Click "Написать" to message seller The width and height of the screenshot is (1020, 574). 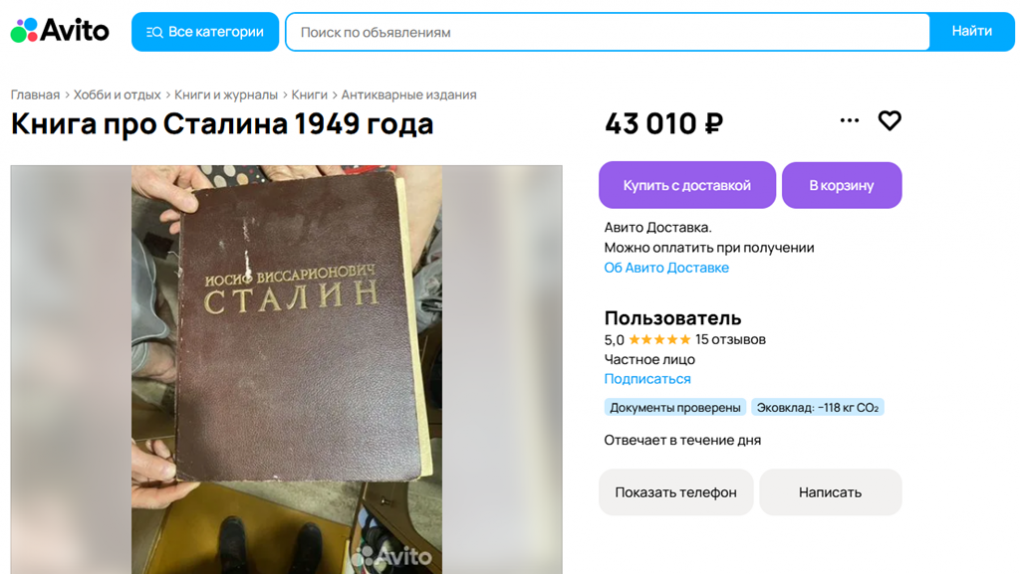point(830,492)
